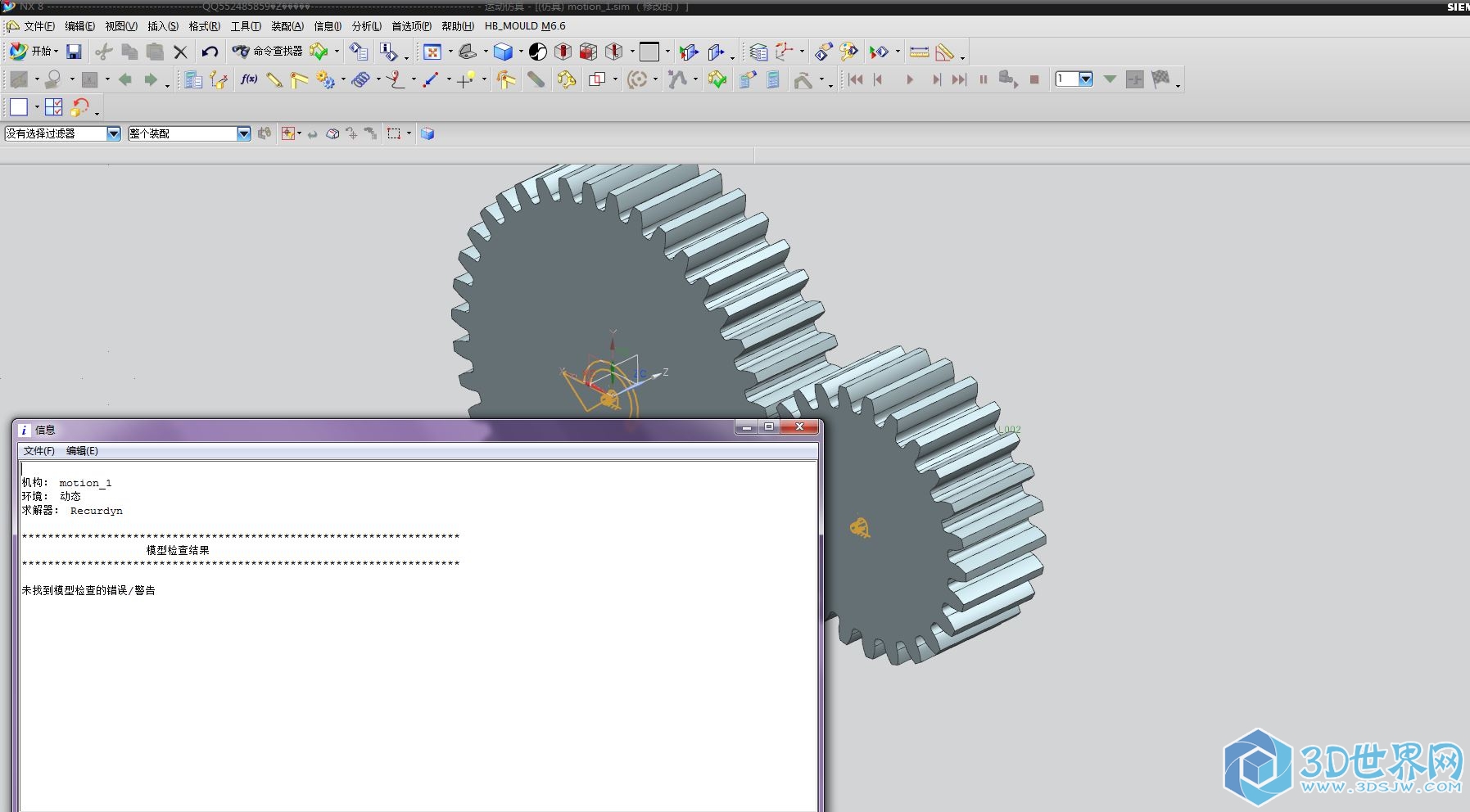Viewport: 1470px width, 812px height.
Task: Click the Information window text area
Action: 418,635
